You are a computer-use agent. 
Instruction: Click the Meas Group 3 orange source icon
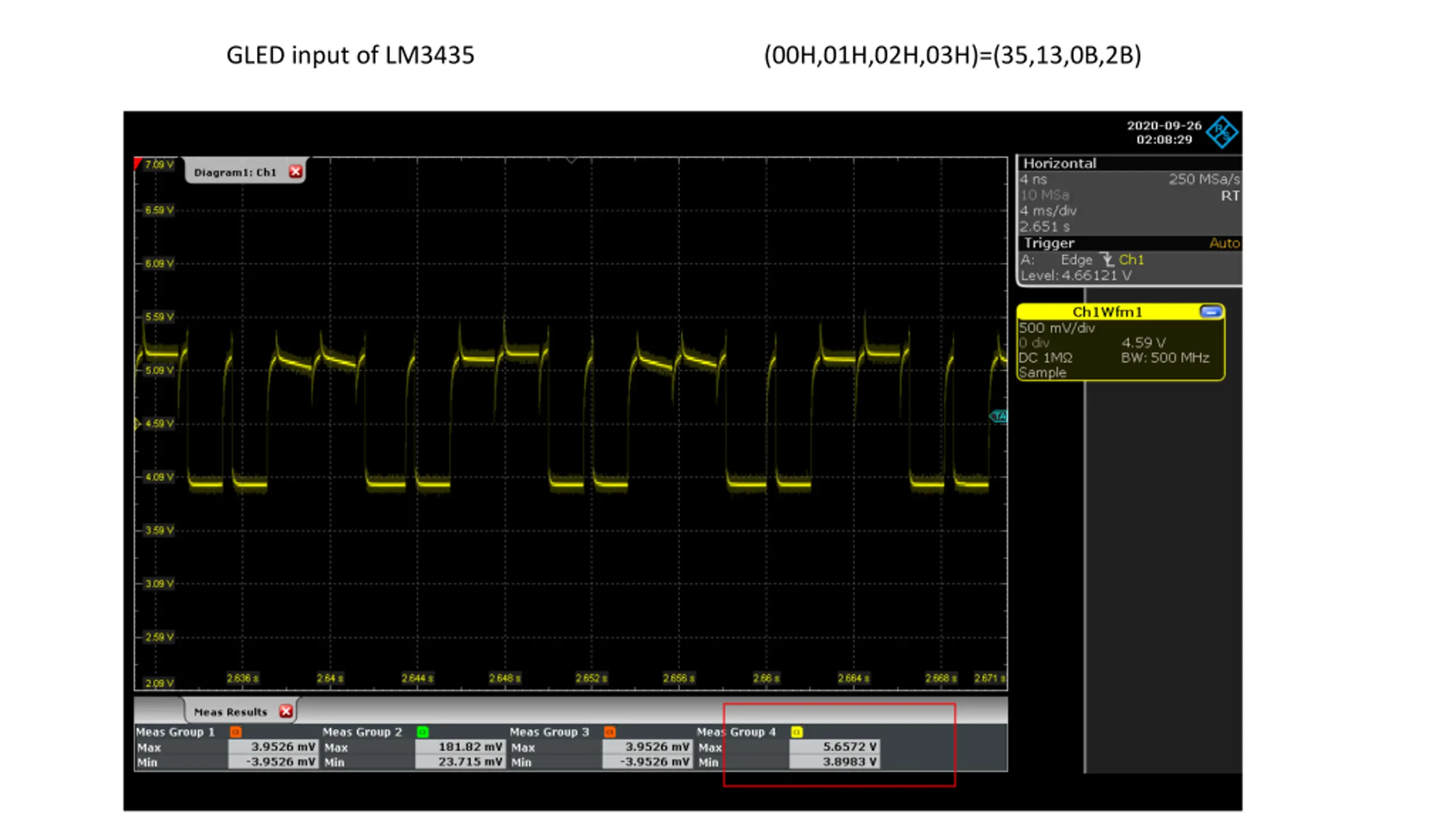[x=610, y=731]
